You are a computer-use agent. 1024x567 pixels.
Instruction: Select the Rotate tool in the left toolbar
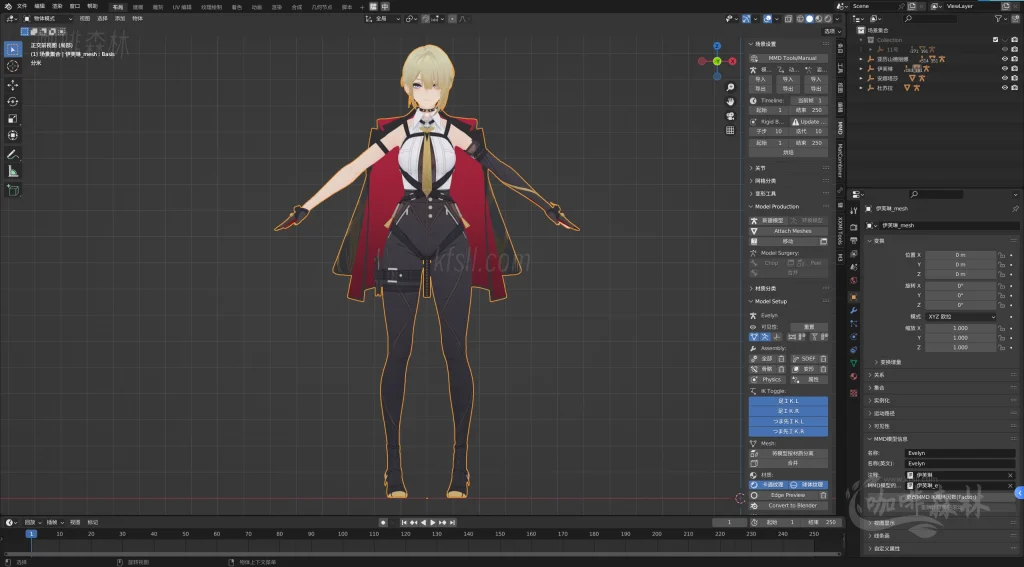[x=12, y=102]
